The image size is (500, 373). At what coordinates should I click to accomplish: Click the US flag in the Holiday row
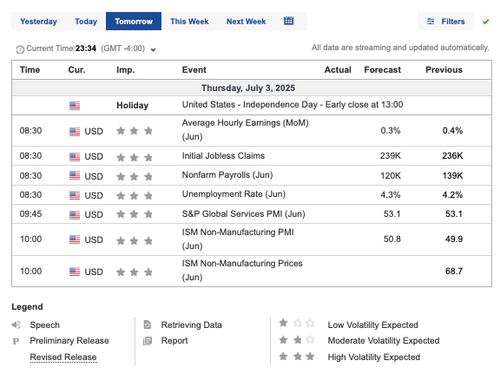(x=75, y=106)
